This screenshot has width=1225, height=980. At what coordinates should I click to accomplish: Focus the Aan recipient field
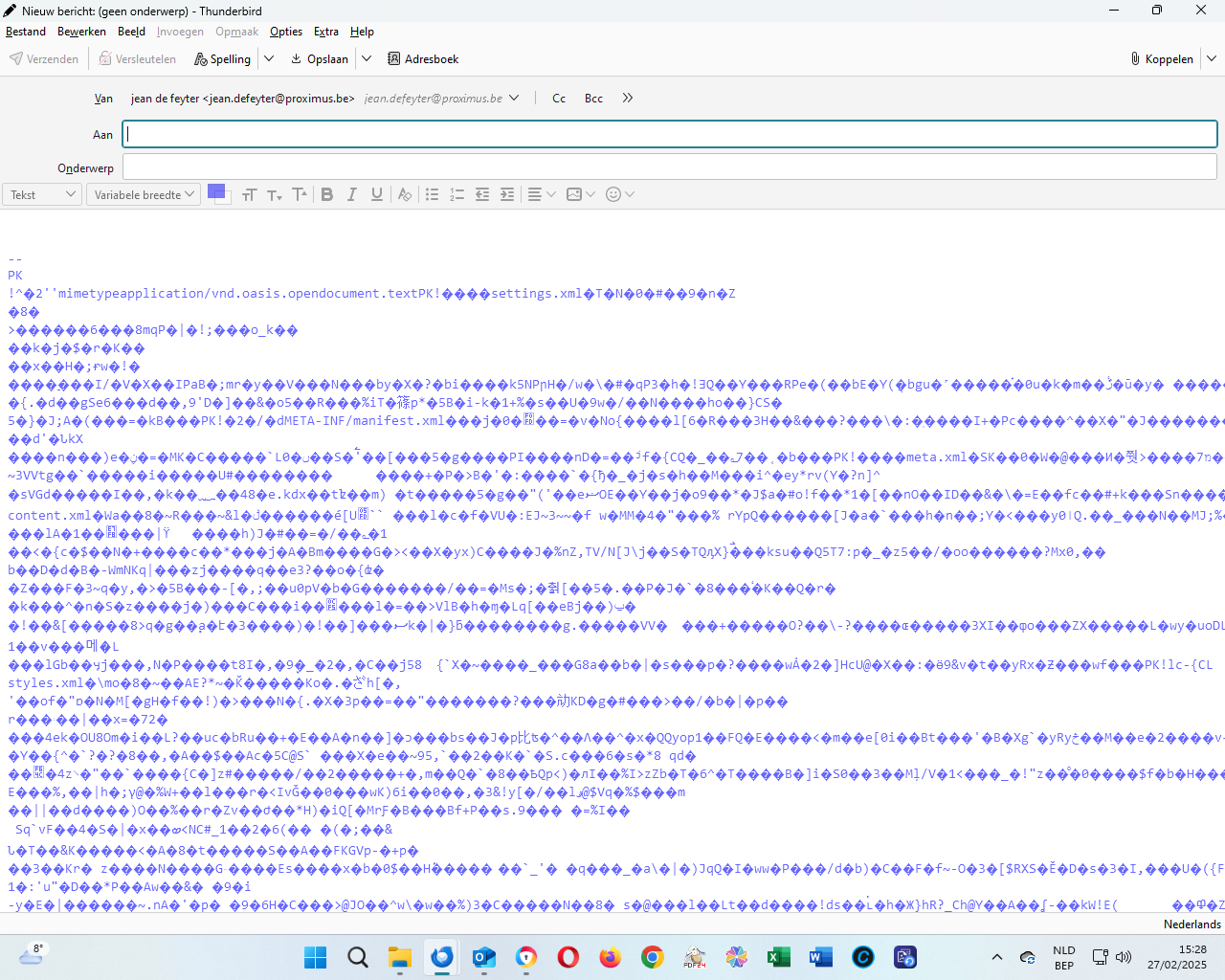click(x=670, y=134)
